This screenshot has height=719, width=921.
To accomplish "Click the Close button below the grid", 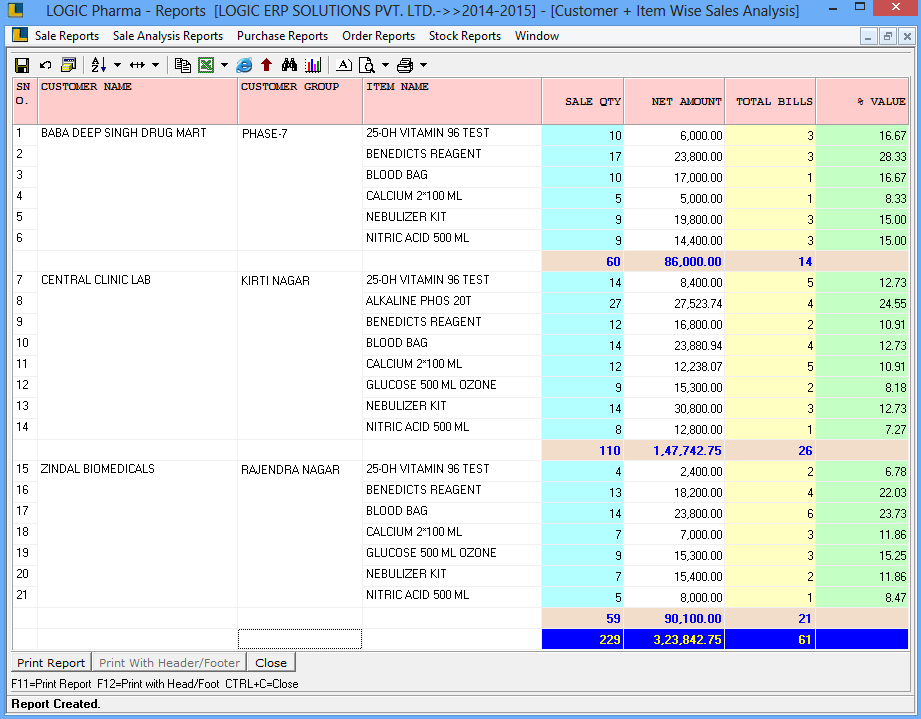I will (x=271, y=663).
